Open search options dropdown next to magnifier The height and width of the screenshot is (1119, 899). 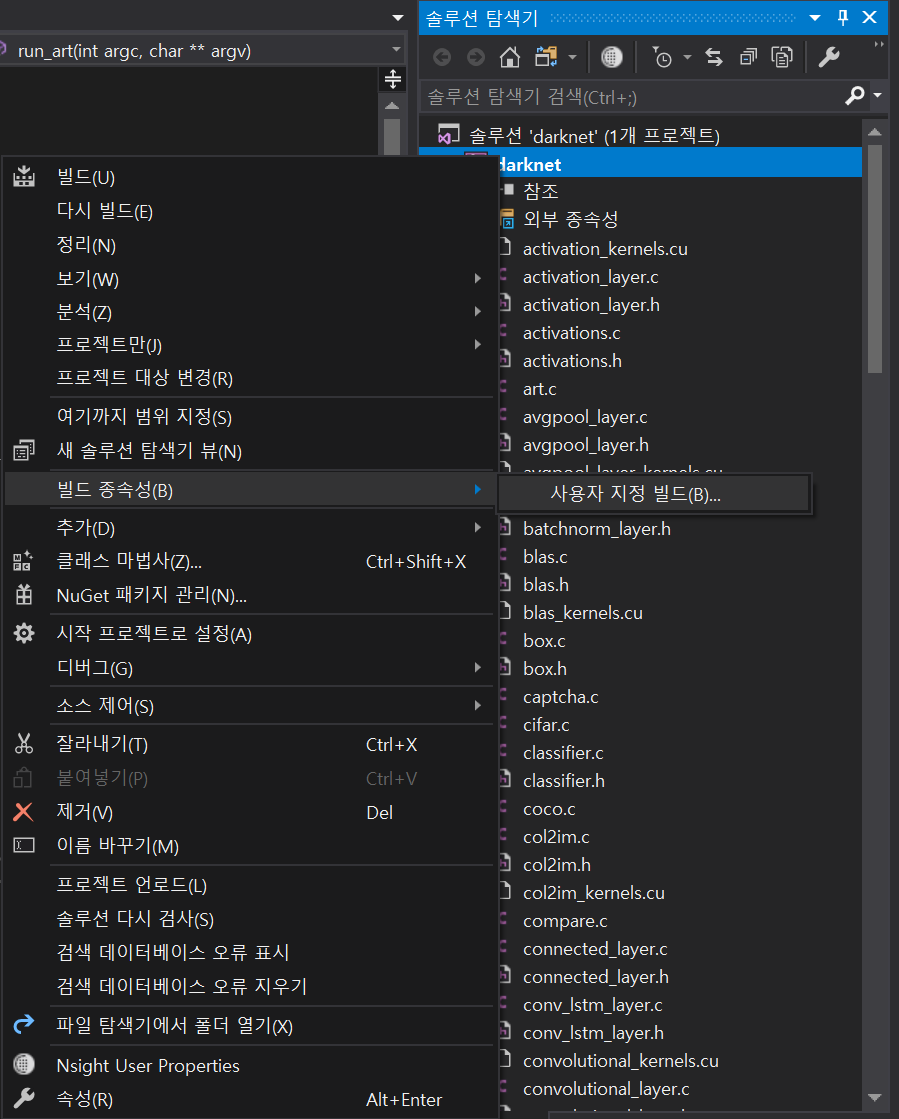(878, 95)
